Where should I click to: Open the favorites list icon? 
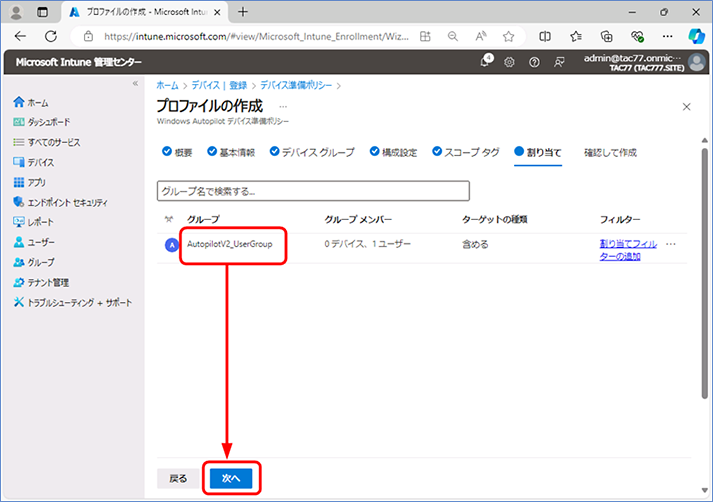point(576,36)
